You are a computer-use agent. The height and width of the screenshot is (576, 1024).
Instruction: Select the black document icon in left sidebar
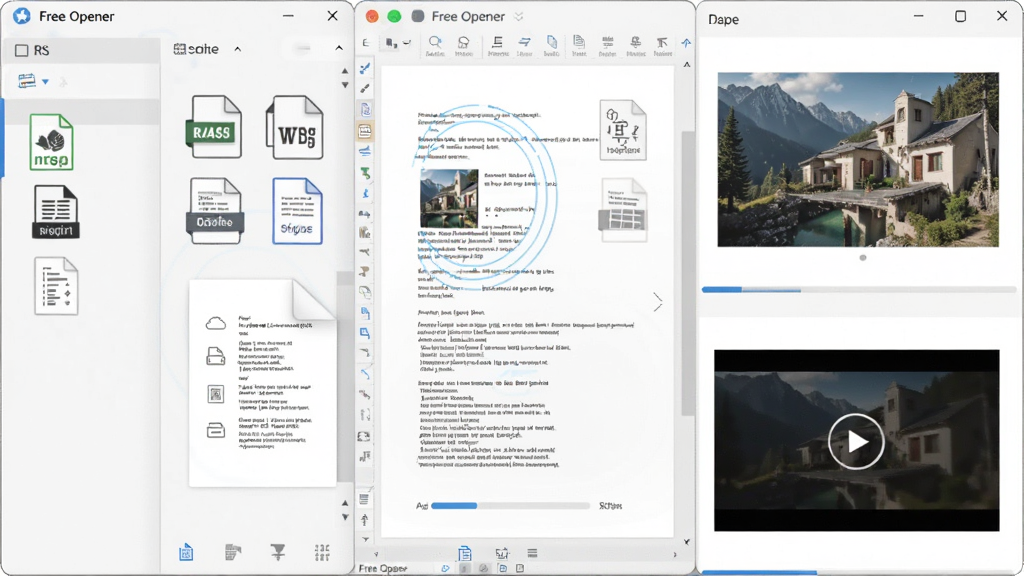tap(56, 212)
